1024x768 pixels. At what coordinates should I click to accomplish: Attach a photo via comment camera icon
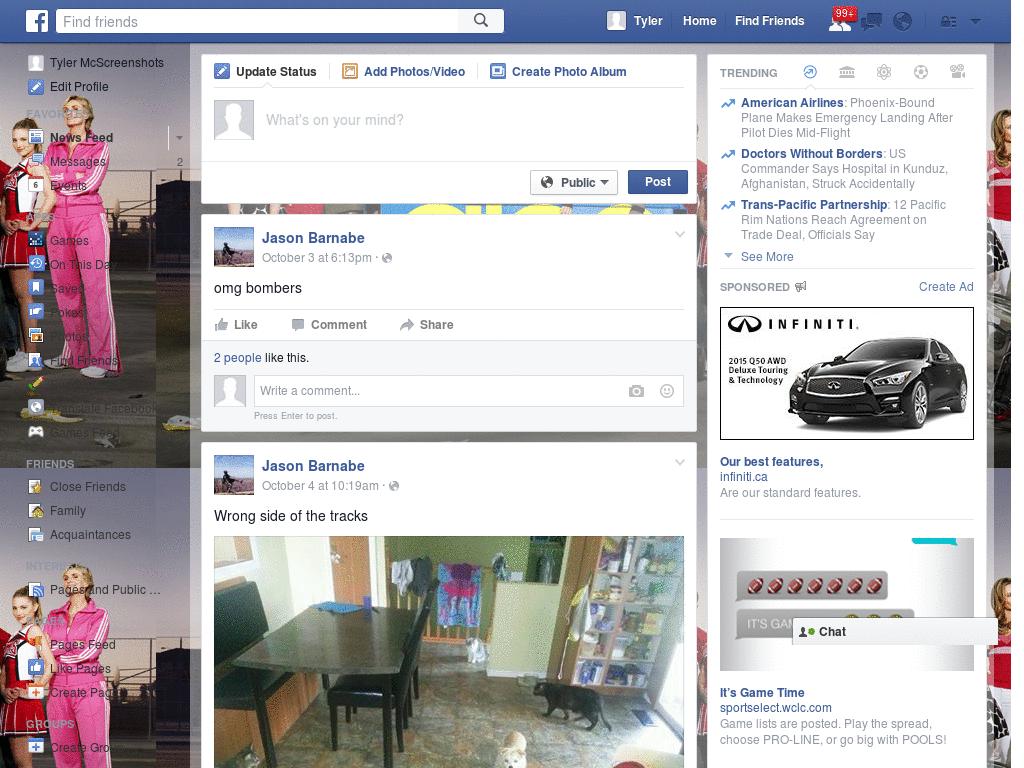point(636,391)
